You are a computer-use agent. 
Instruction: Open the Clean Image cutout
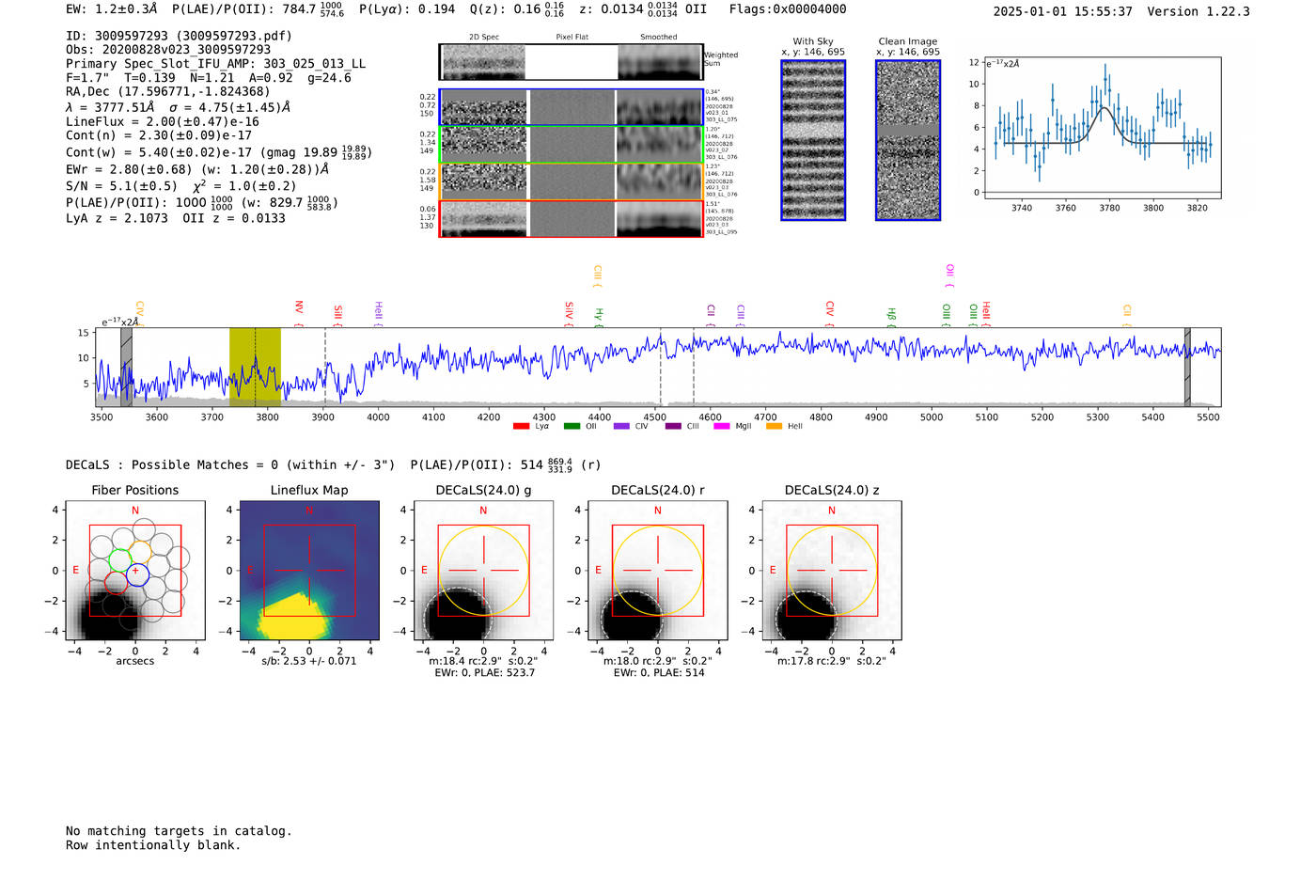pyautogui.click(x=908, y=140)
